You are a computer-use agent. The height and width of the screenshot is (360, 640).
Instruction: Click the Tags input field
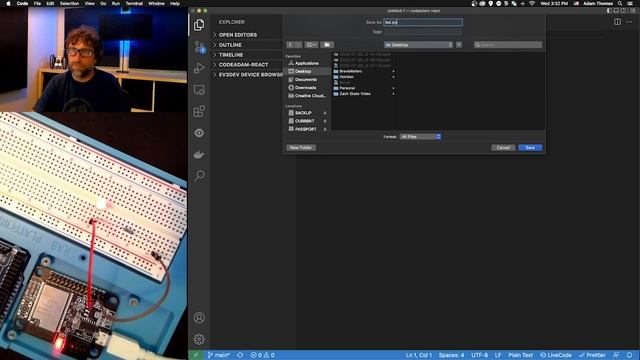coord(423,31)
